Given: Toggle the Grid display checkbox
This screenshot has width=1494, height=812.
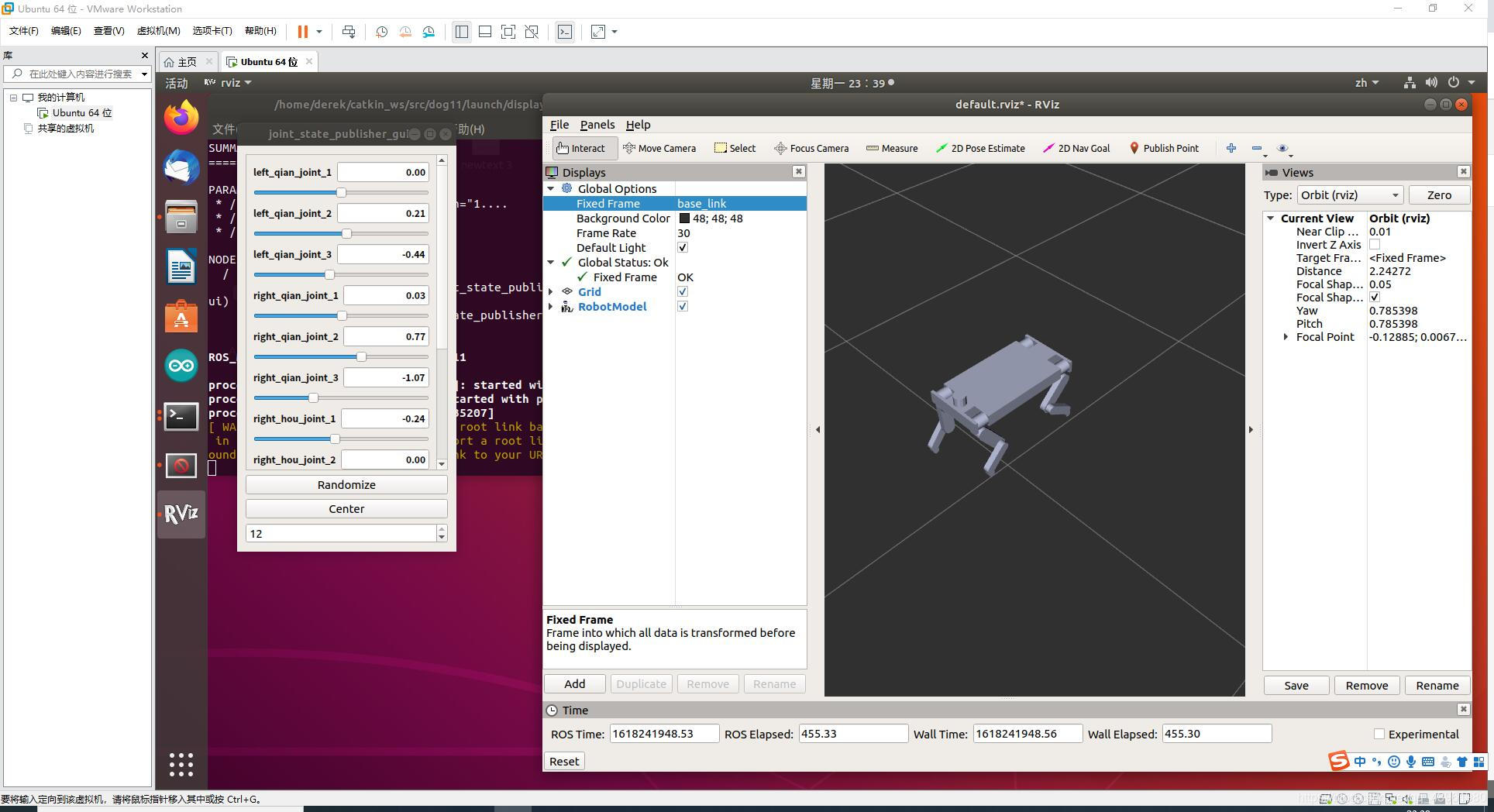Looking at the screenshot, I should click(683, 292).
